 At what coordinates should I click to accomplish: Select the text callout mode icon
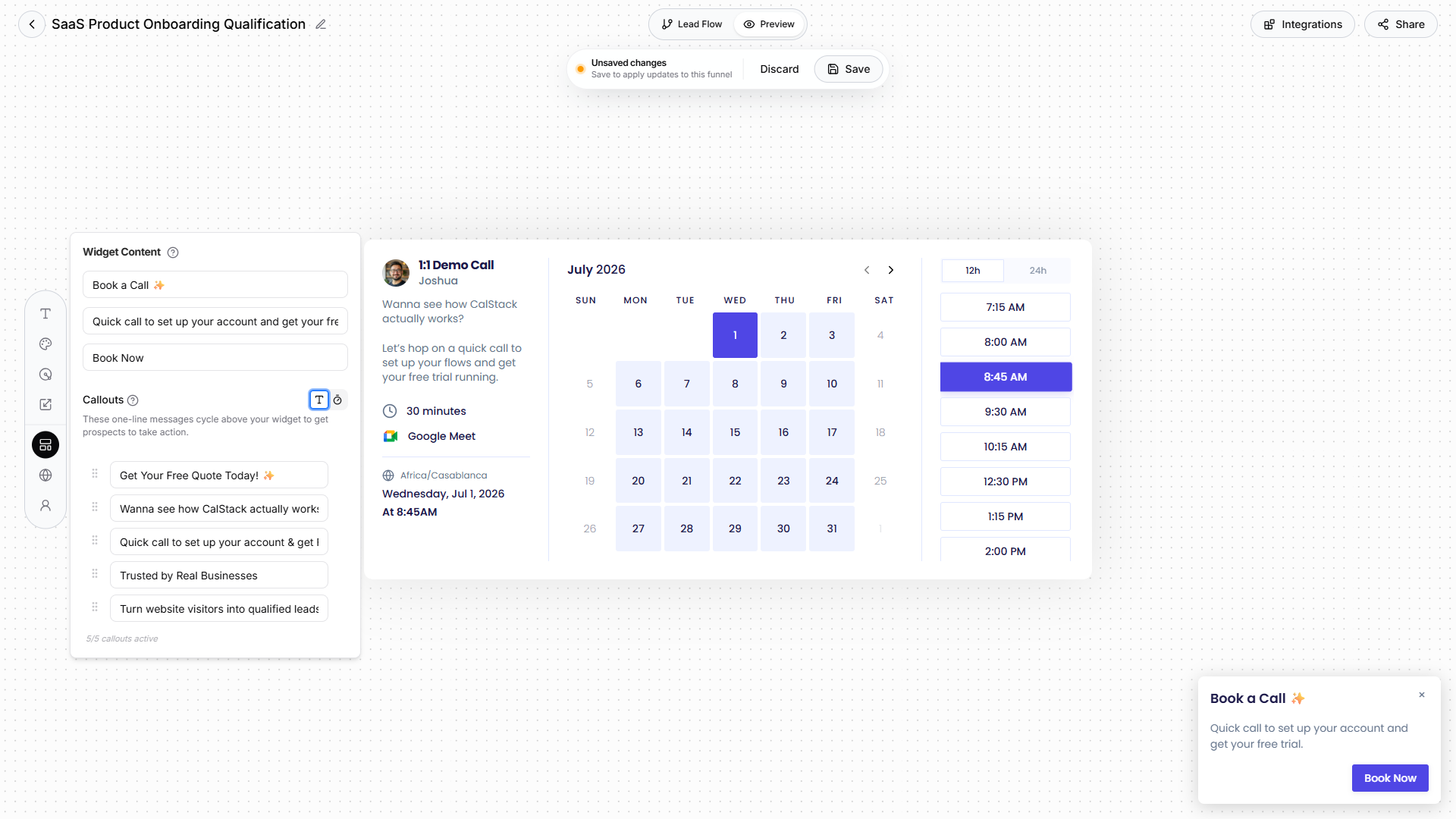(x=319, y=400)
